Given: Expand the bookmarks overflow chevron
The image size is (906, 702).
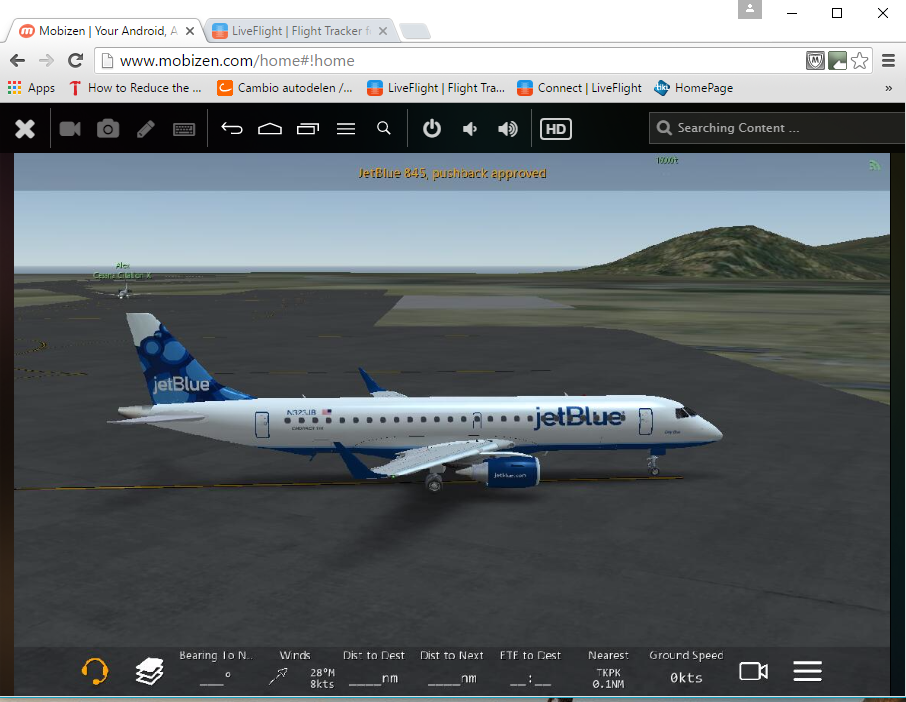Looking at the screenshot, I should pyautogui.click(x=888, y=88).
